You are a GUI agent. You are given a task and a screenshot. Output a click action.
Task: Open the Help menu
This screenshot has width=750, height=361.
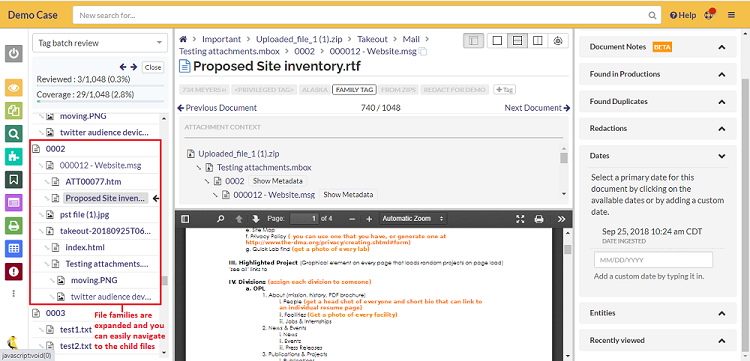683,15
